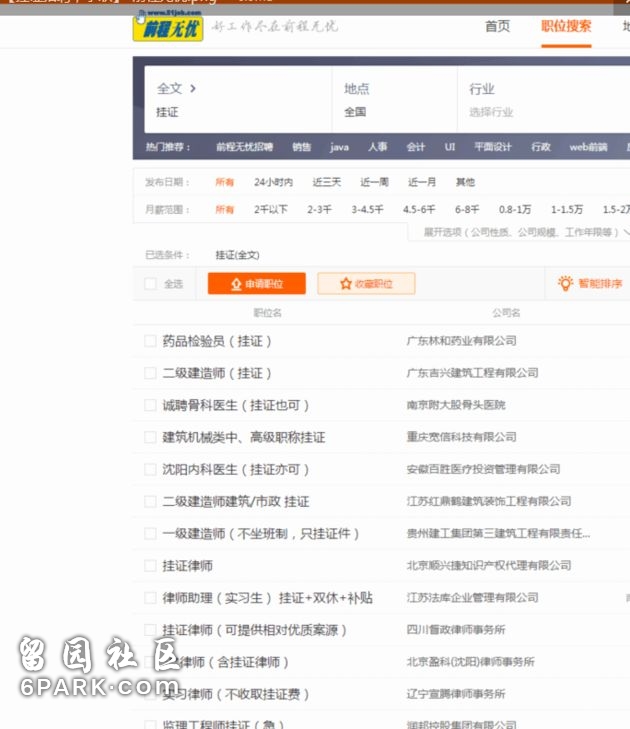Open company 四川恒政律师事务所
The height and width of the screenshot is (729, 630).
point(456,630)
